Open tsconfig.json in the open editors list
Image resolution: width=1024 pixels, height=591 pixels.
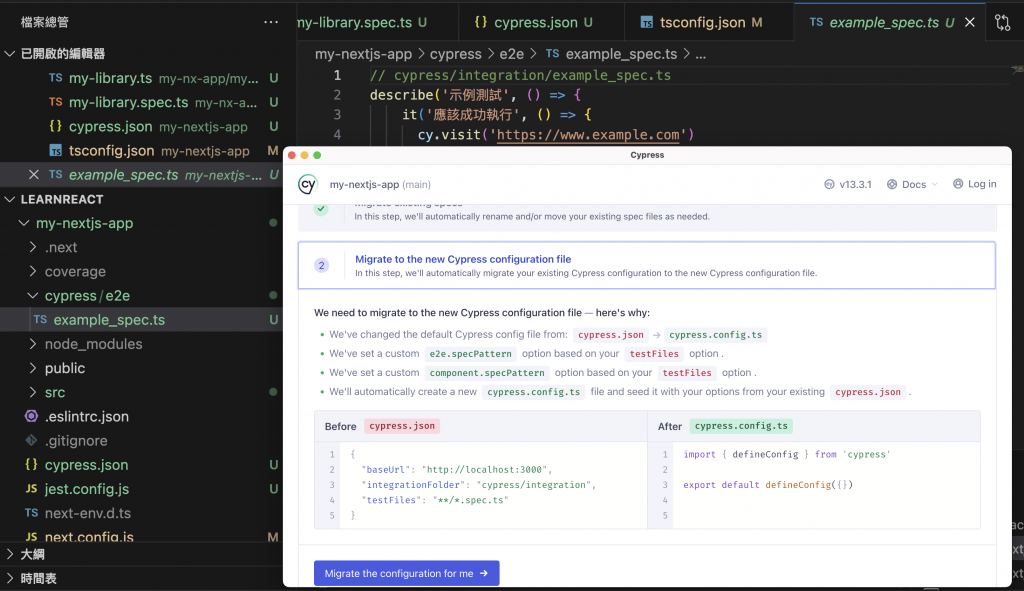(141, 150)
